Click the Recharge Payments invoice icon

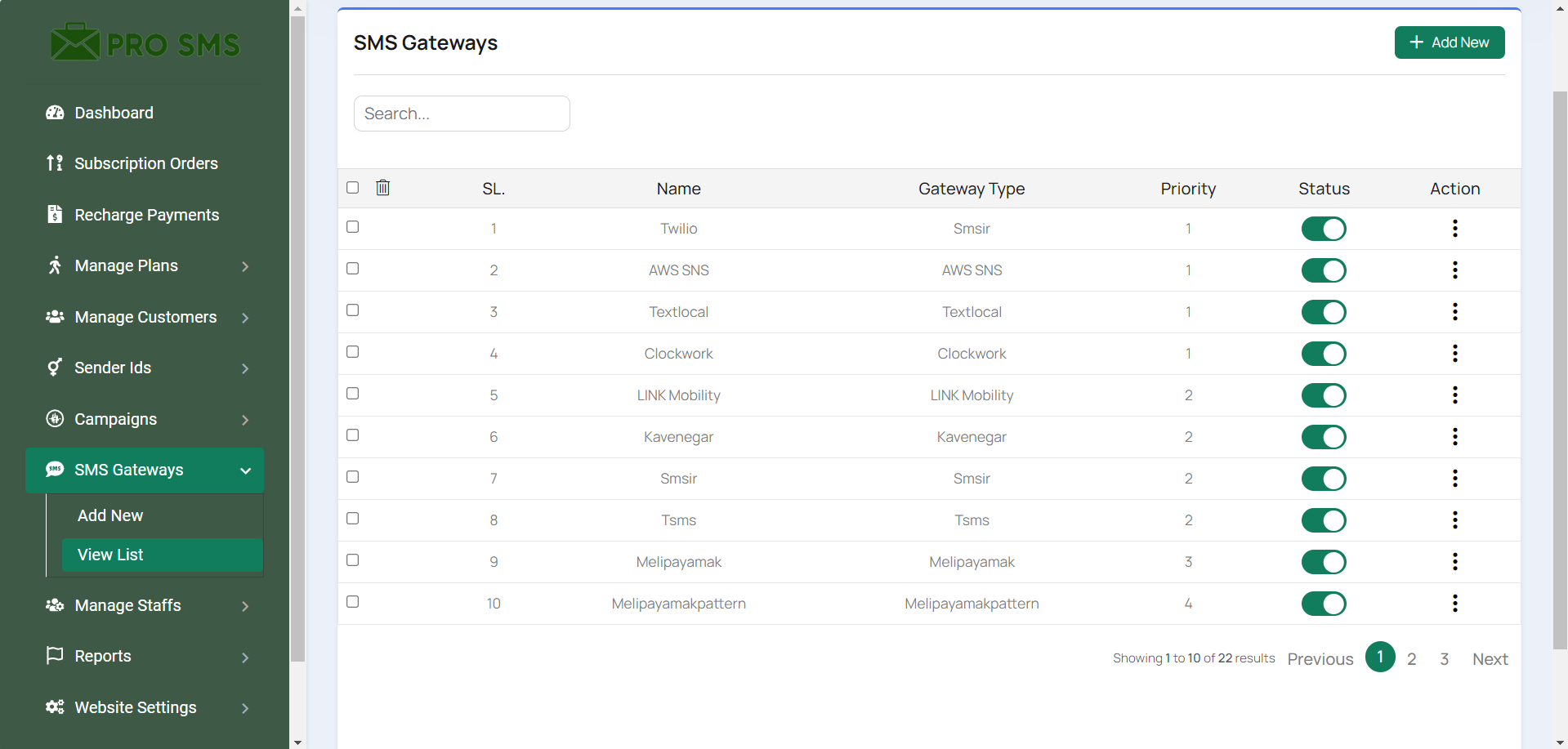(55, 215)
